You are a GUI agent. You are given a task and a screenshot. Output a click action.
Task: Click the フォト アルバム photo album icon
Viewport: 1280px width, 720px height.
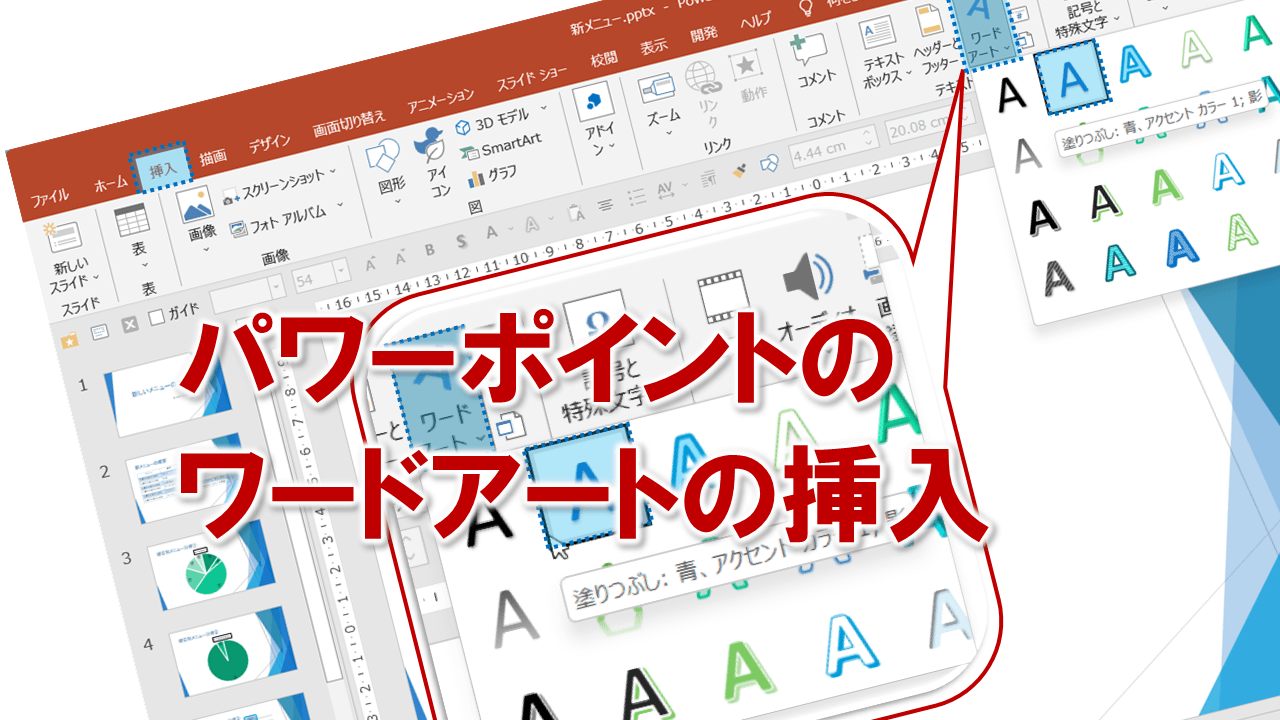pos(238,228)
